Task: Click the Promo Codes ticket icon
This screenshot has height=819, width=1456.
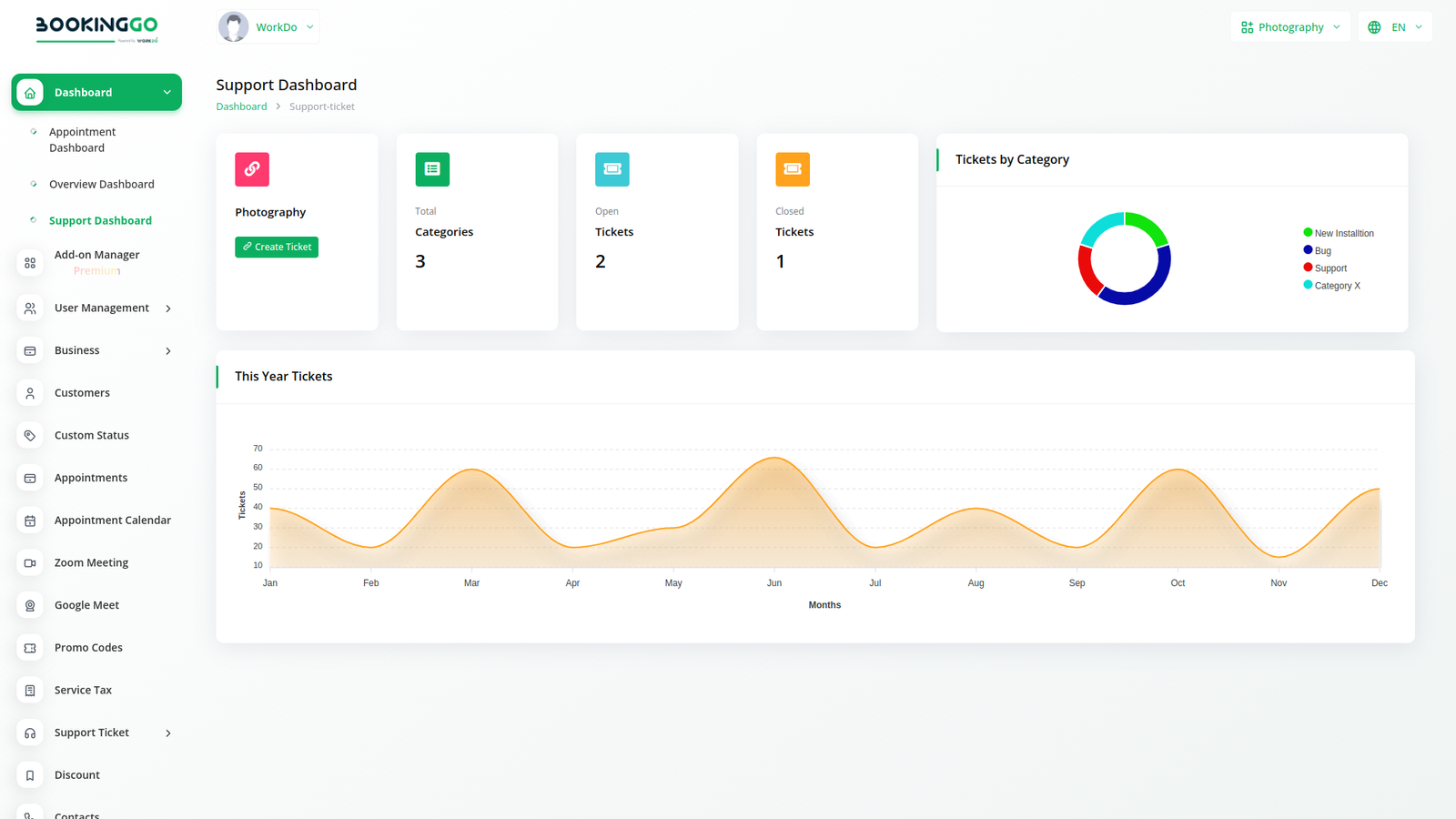Action: click(x=30, y=648)
